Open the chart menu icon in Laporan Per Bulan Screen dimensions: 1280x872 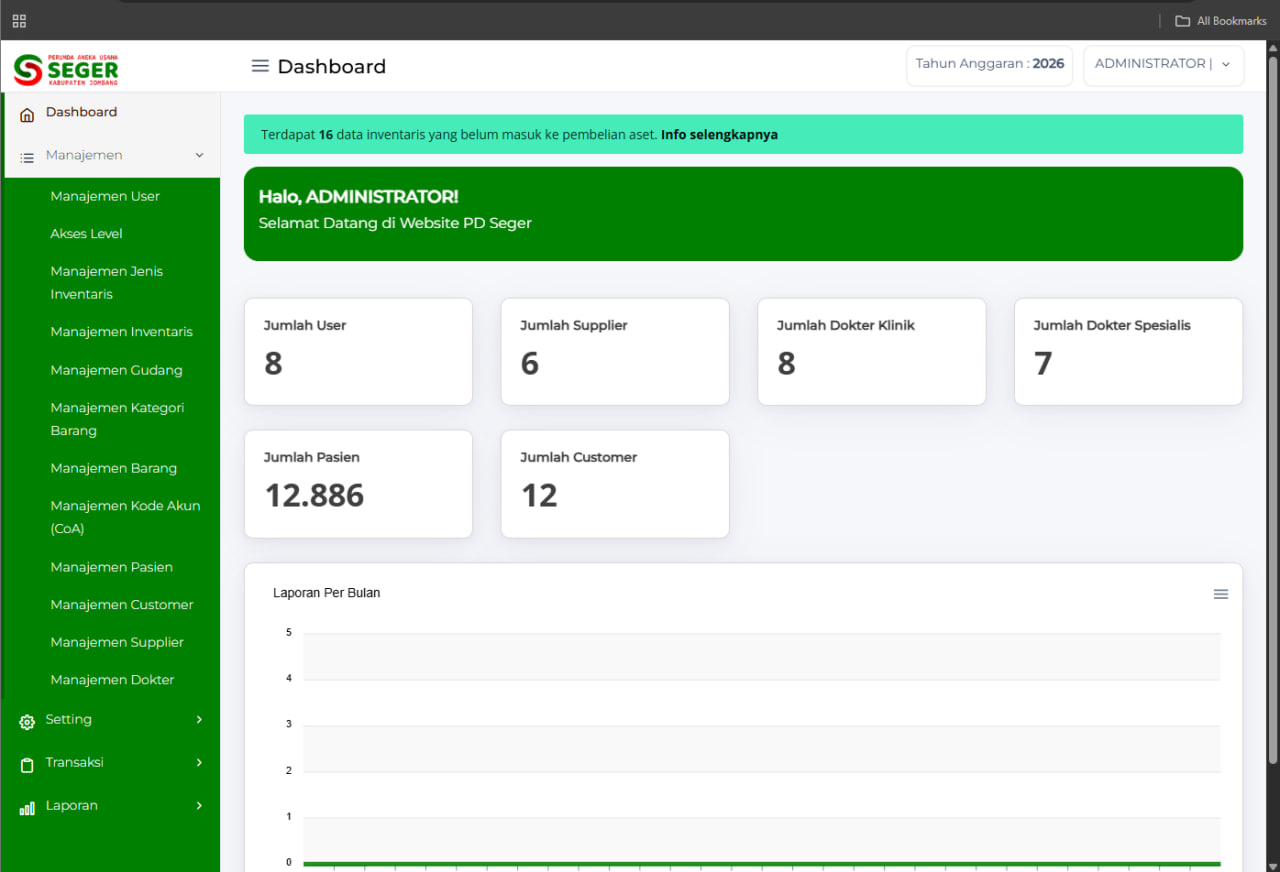[1220, 594]
